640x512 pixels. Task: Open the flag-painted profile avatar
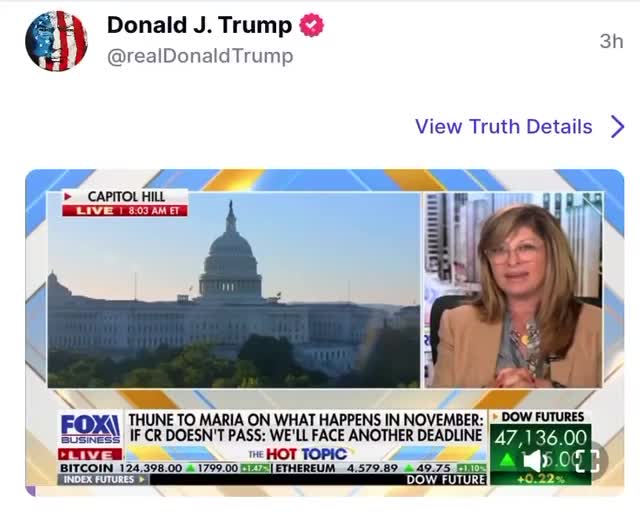tap(56, 41)
